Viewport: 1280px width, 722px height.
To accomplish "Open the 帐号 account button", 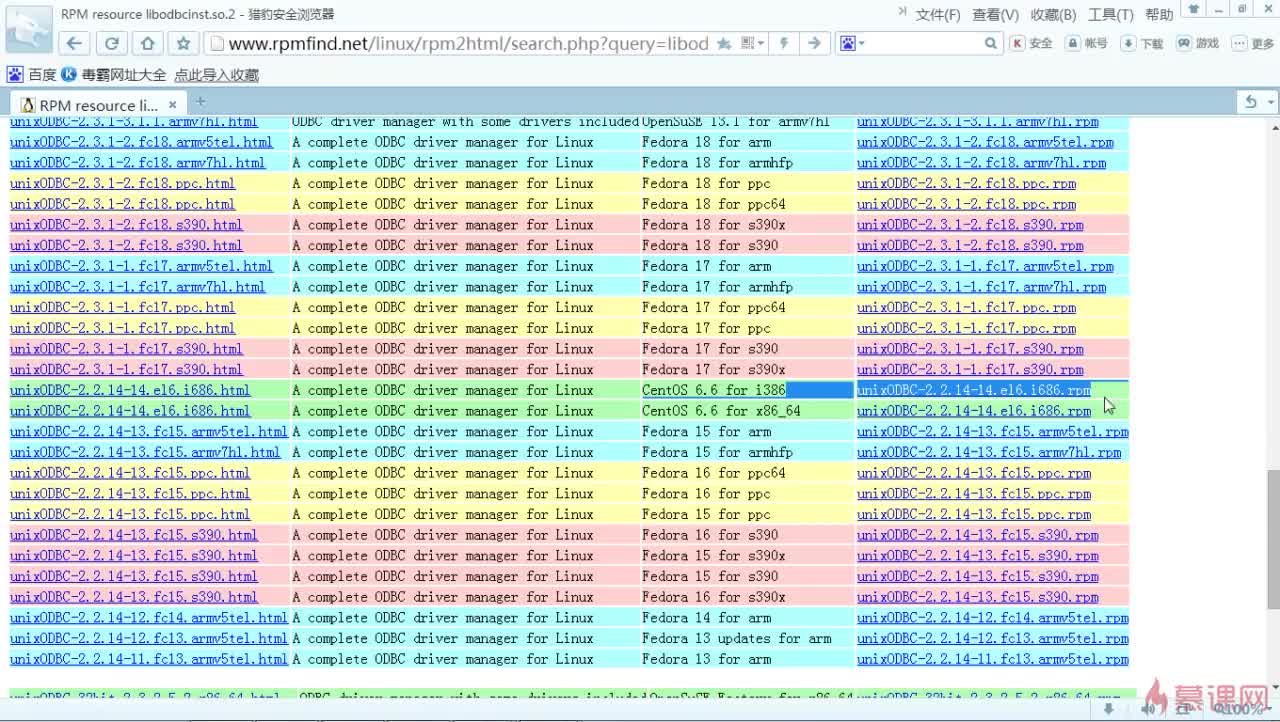I will (x=1087, y=43).
